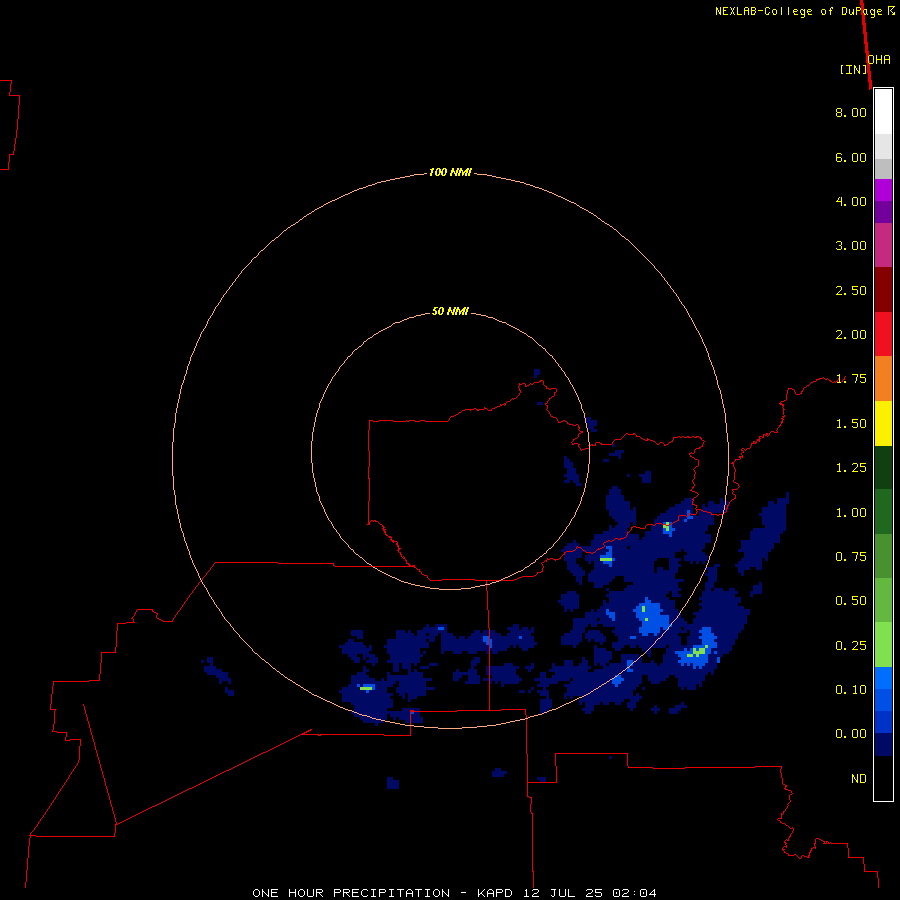Click the 1.00 legend value
900x900 pixels.
pos(851,513)
